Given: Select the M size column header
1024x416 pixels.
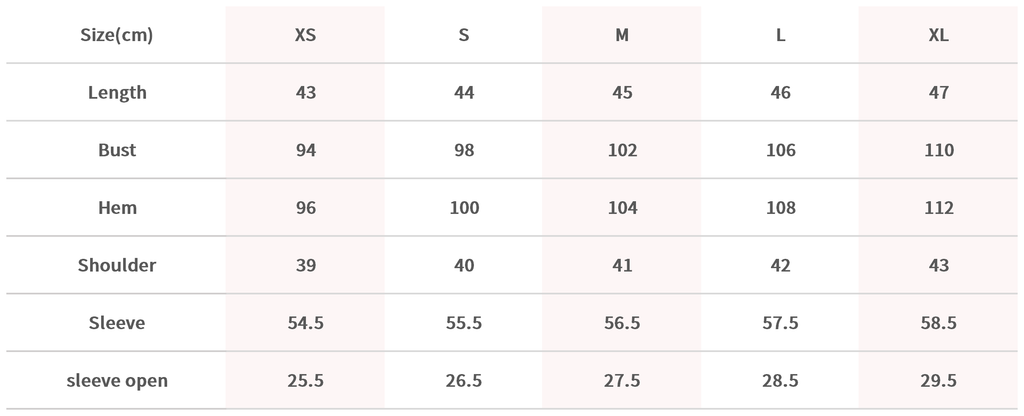Looking at the screenshot, I should click(x=622, y=35).
